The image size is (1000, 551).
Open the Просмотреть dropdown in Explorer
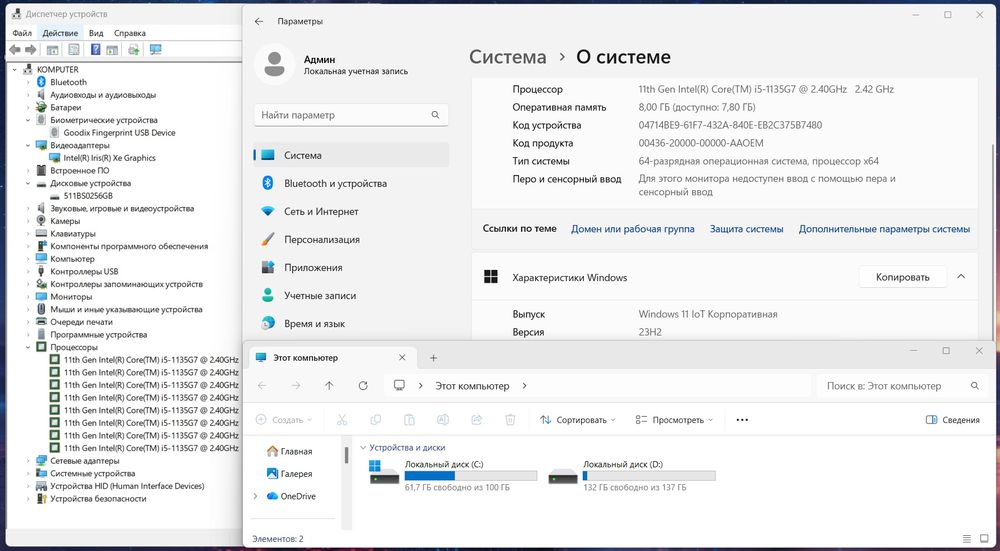click(x=674, y=420)
